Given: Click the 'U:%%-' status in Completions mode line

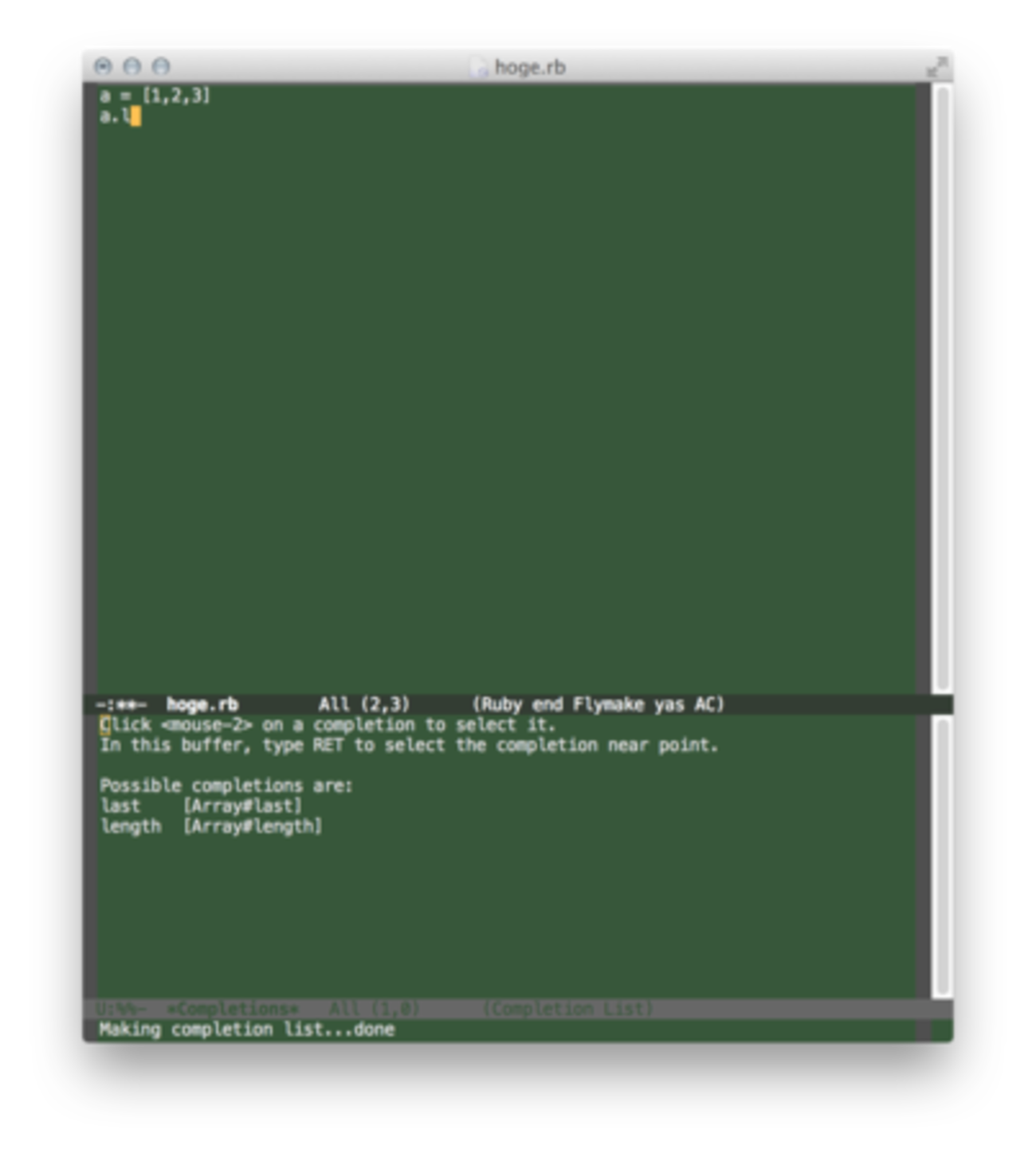Looking at the screenshot, I should coord(121,1009).
